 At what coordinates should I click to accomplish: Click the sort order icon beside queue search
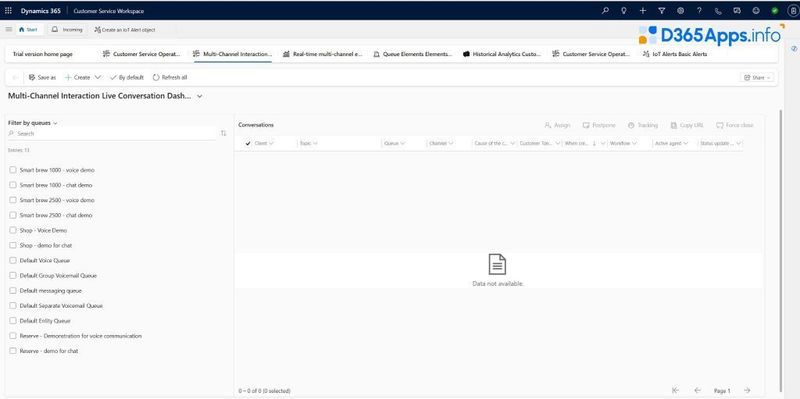click(223, 133)
